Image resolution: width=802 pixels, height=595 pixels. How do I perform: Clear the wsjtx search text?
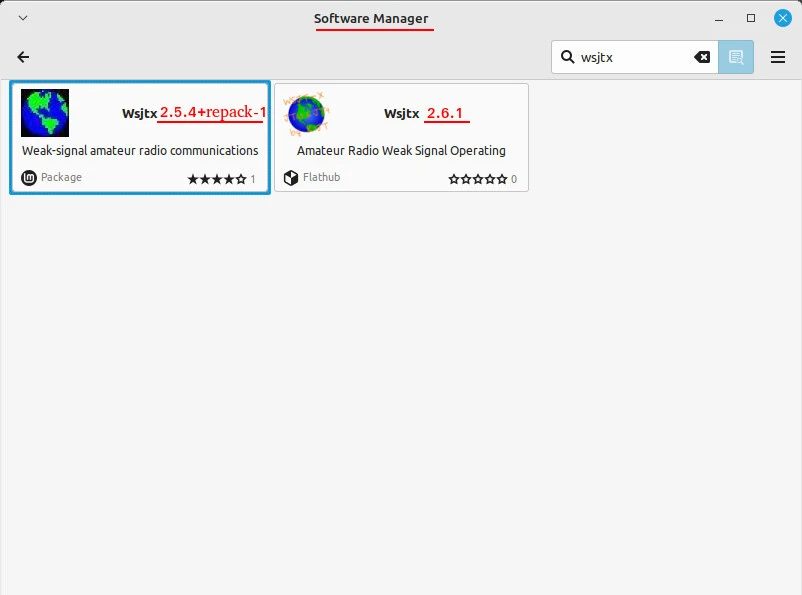tap(702, 58)
